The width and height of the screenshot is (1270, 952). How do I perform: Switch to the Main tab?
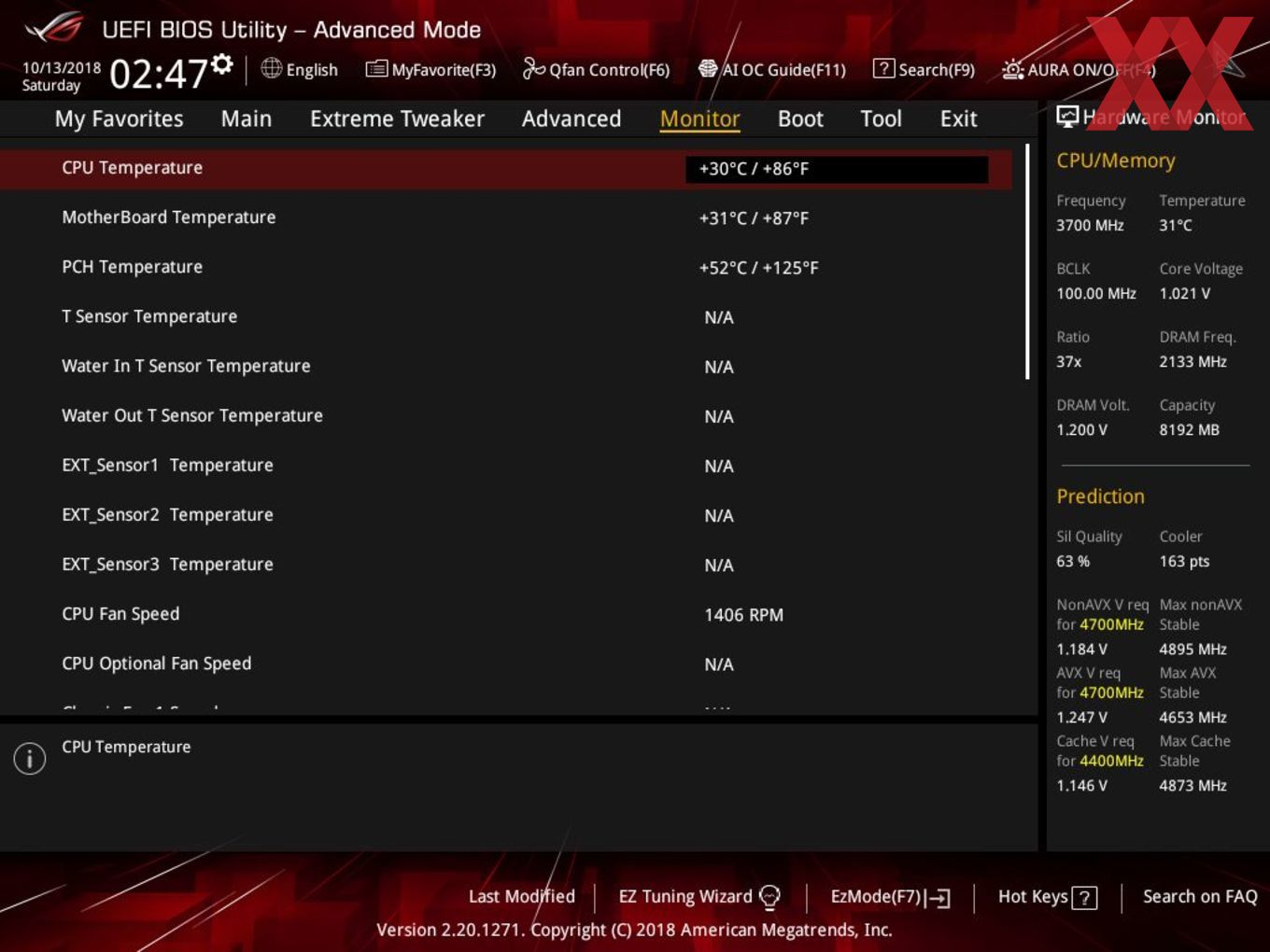[x=247, y=119]
